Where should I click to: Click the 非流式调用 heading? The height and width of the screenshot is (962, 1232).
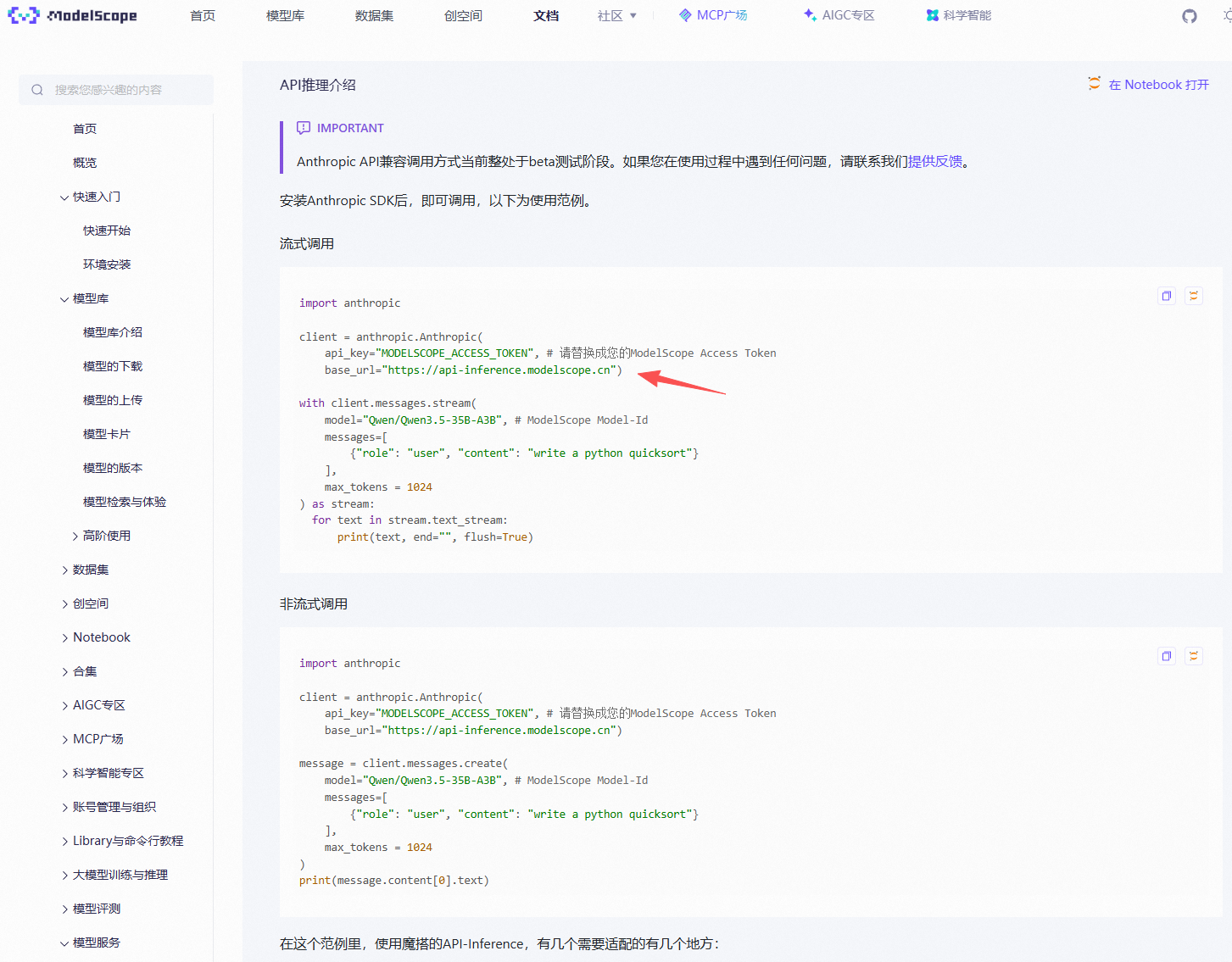[314, 603]
